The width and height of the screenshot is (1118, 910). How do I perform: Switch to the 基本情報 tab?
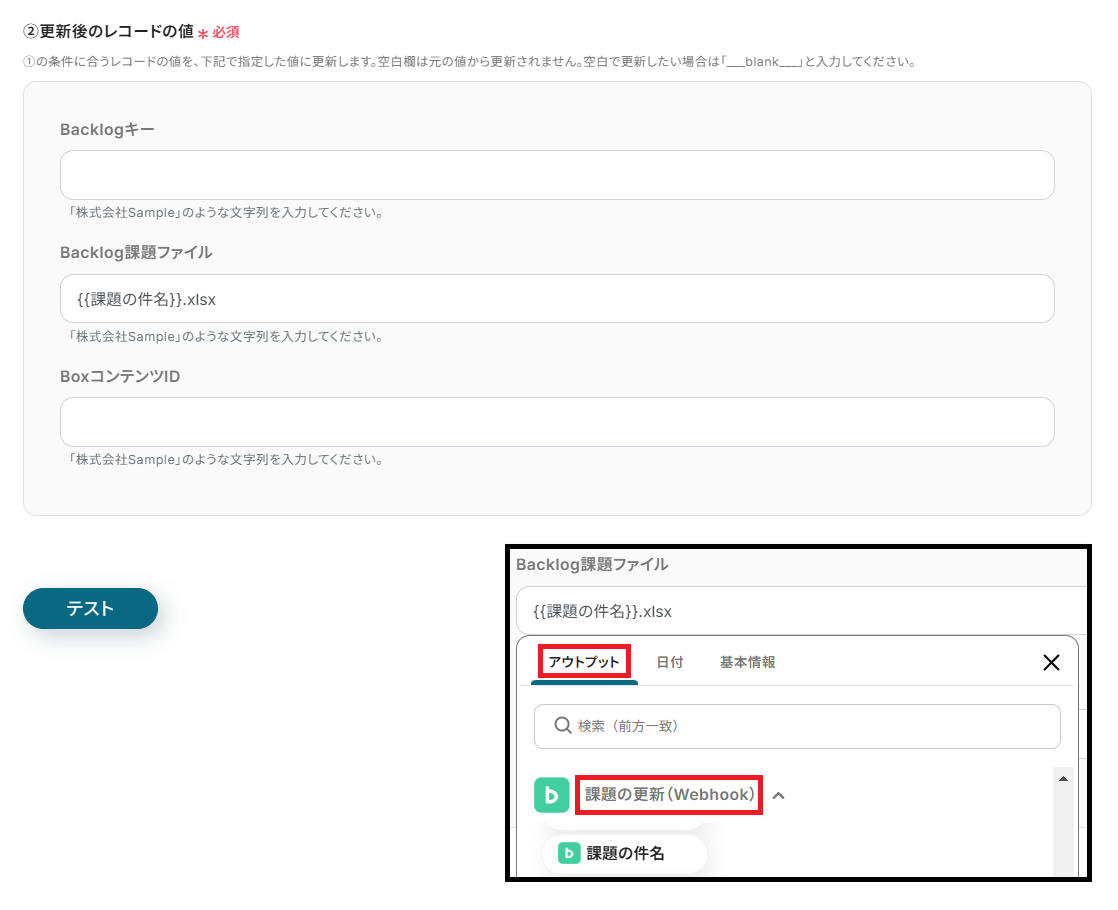coord(747,663)
